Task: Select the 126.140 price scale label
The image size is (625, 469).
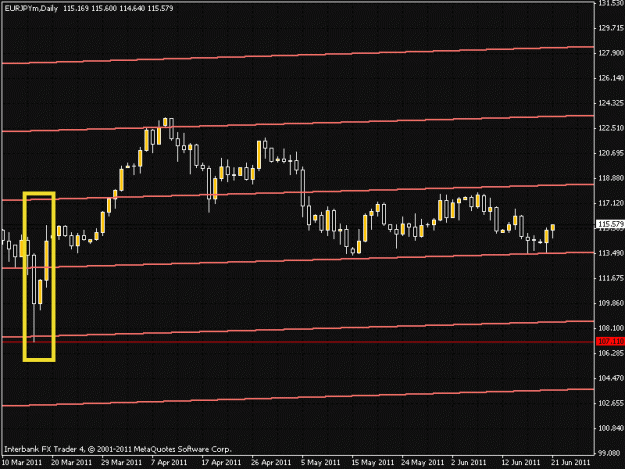Action: click(x=611, y=78)
